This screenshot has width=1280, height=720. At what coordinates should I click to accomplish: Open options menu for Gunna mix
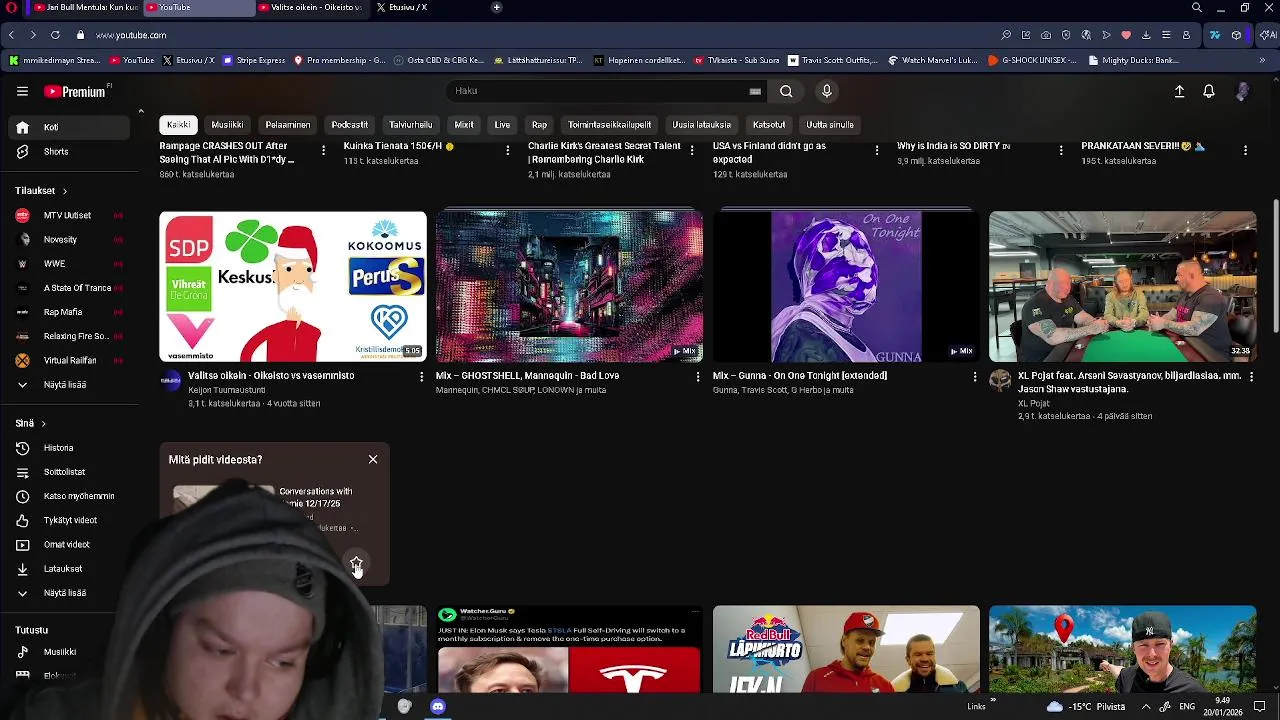975,377
